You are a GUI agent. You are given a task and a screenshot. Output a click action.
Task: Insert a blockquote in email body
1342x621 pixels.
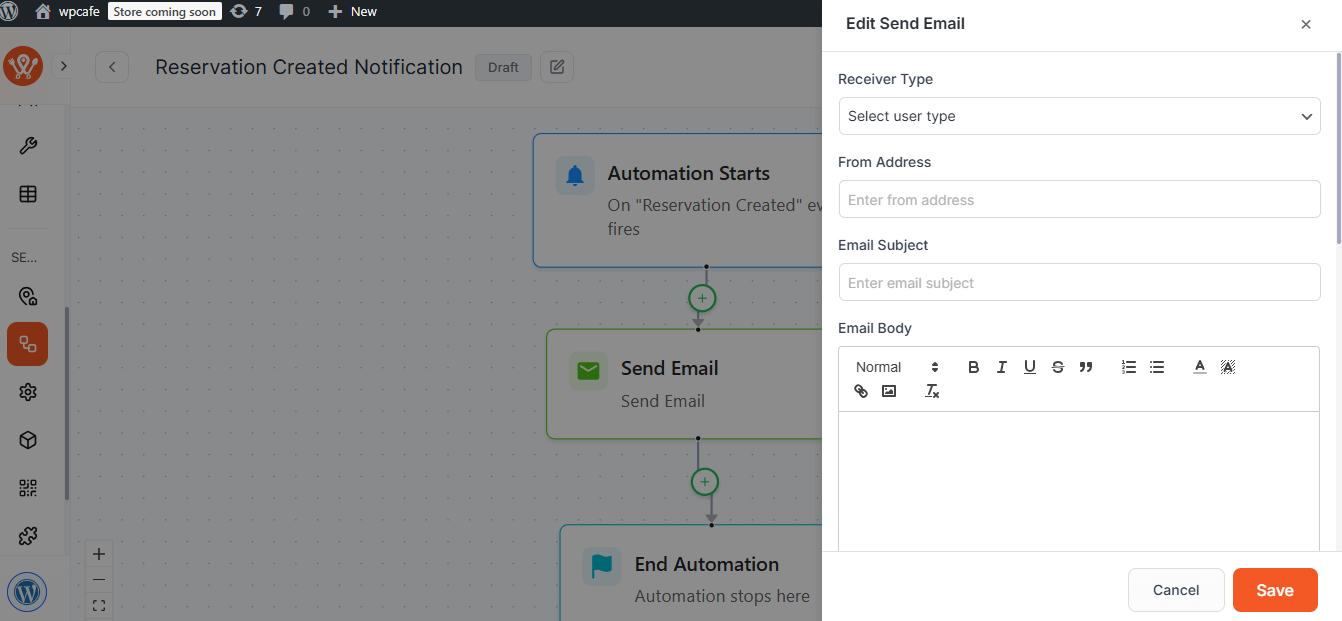click(1086, 367)
